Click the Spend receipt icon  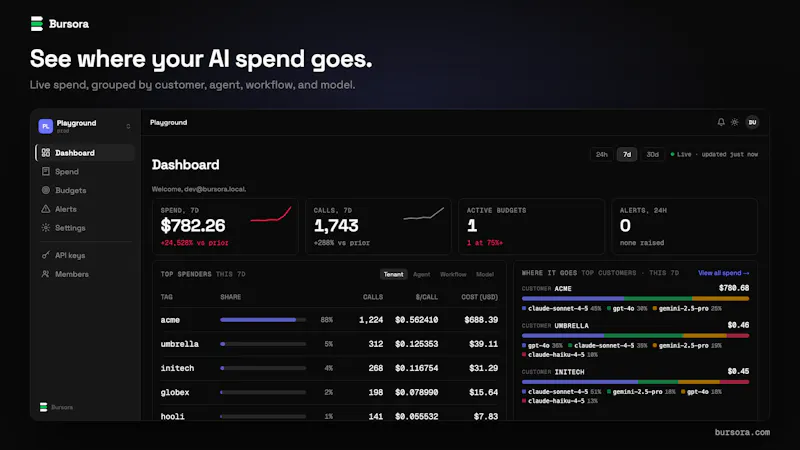[x=46, y=171]
